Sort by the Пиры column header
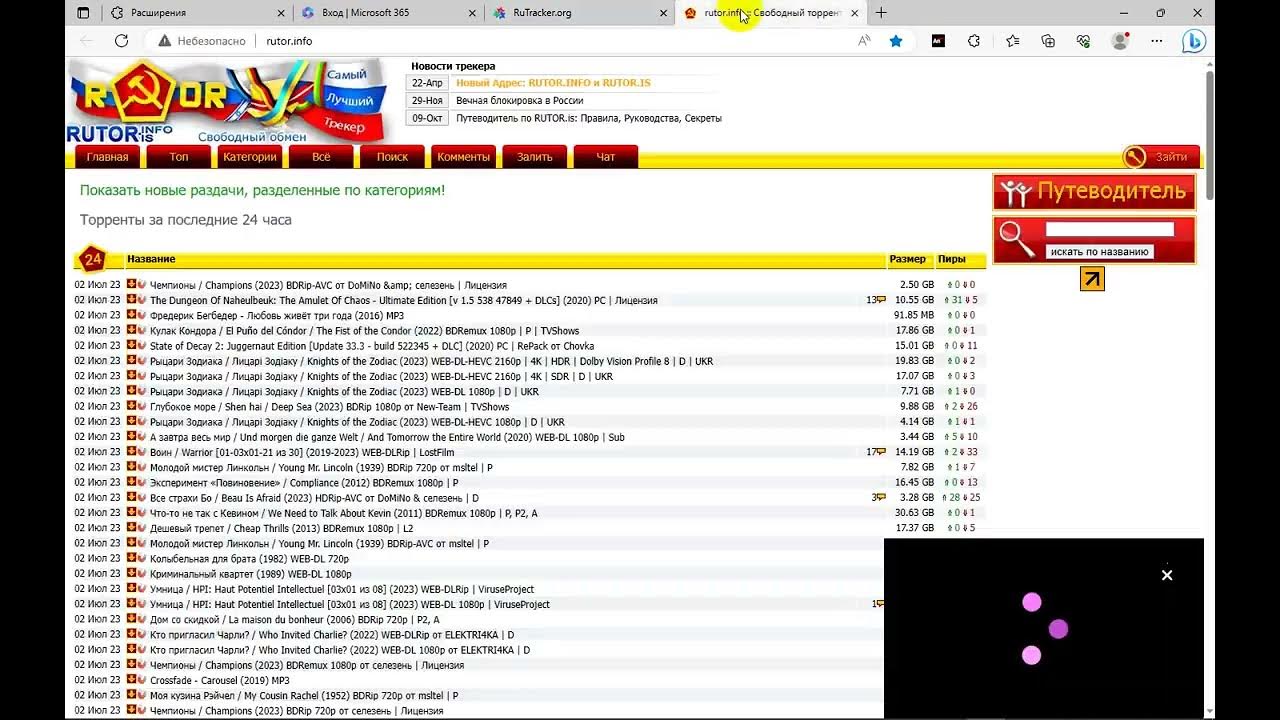Viewport: 1280px width, 720px height. click(951, 259)
